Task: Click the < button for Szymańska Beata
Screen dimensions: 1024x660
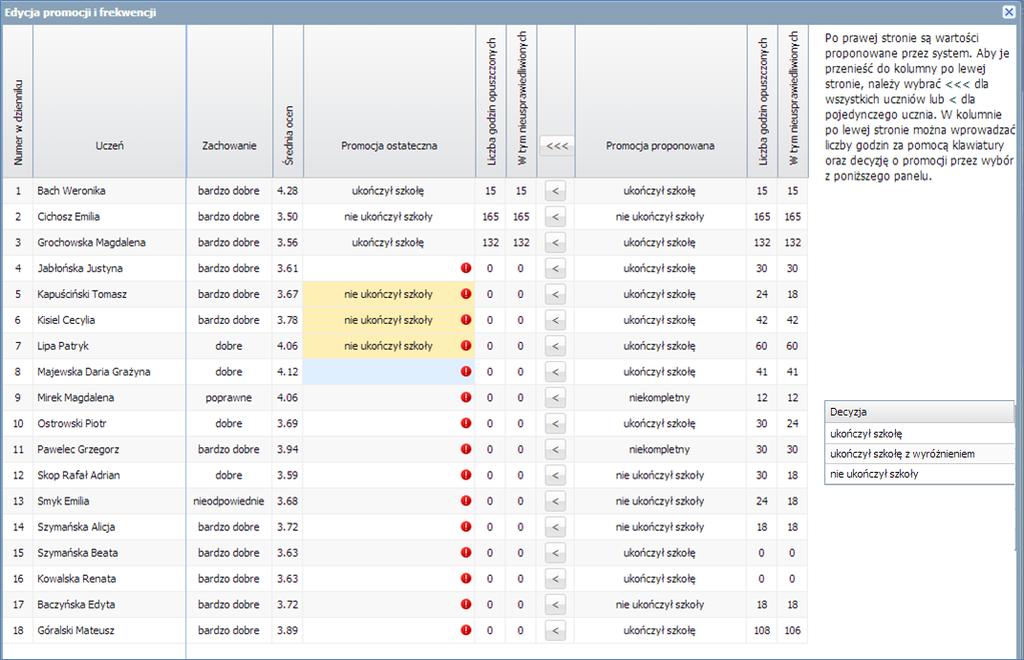Action: (x=555, y=553)
